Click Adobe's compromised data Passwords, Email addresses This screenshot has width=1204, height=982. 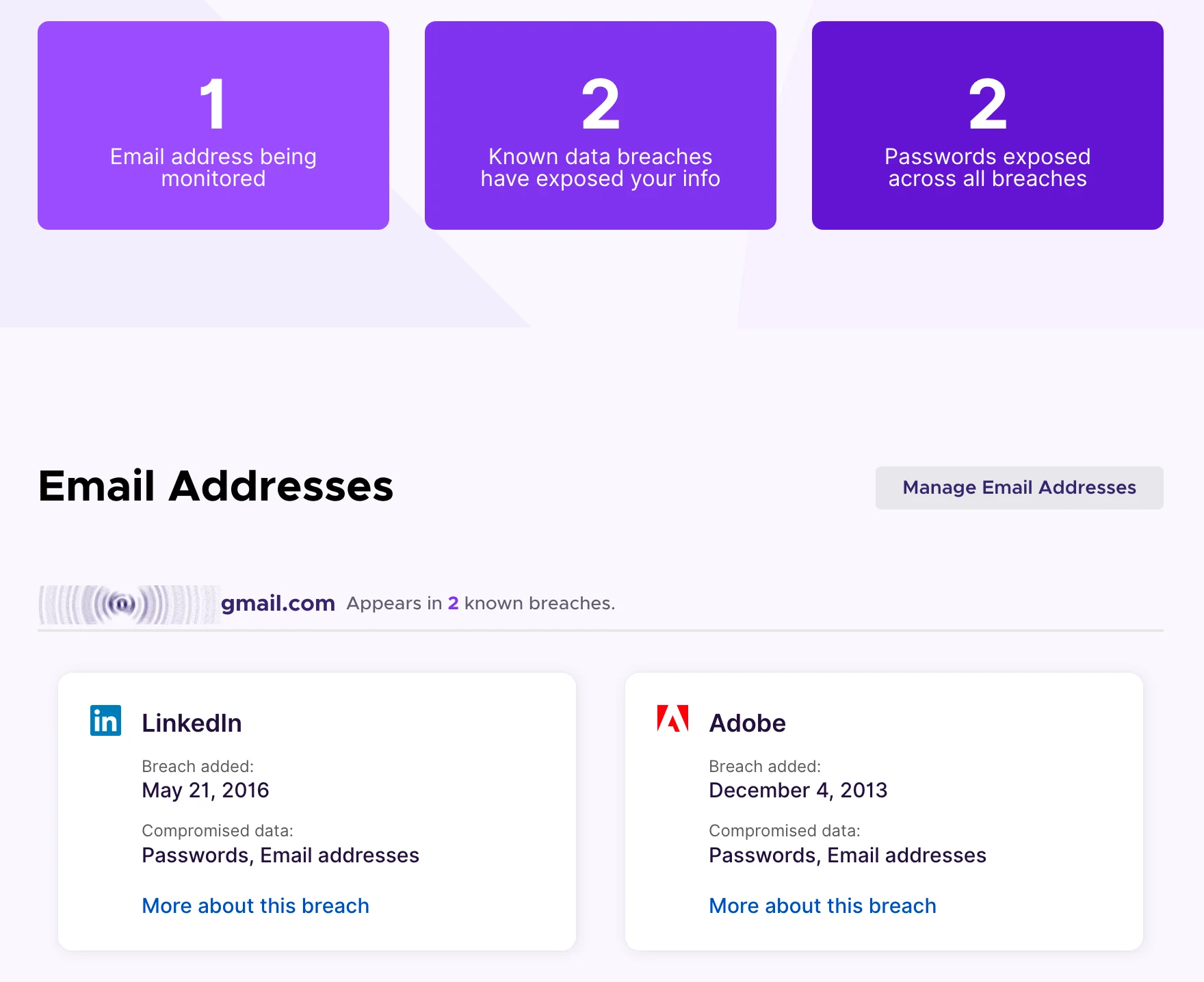tap(848, 855)
